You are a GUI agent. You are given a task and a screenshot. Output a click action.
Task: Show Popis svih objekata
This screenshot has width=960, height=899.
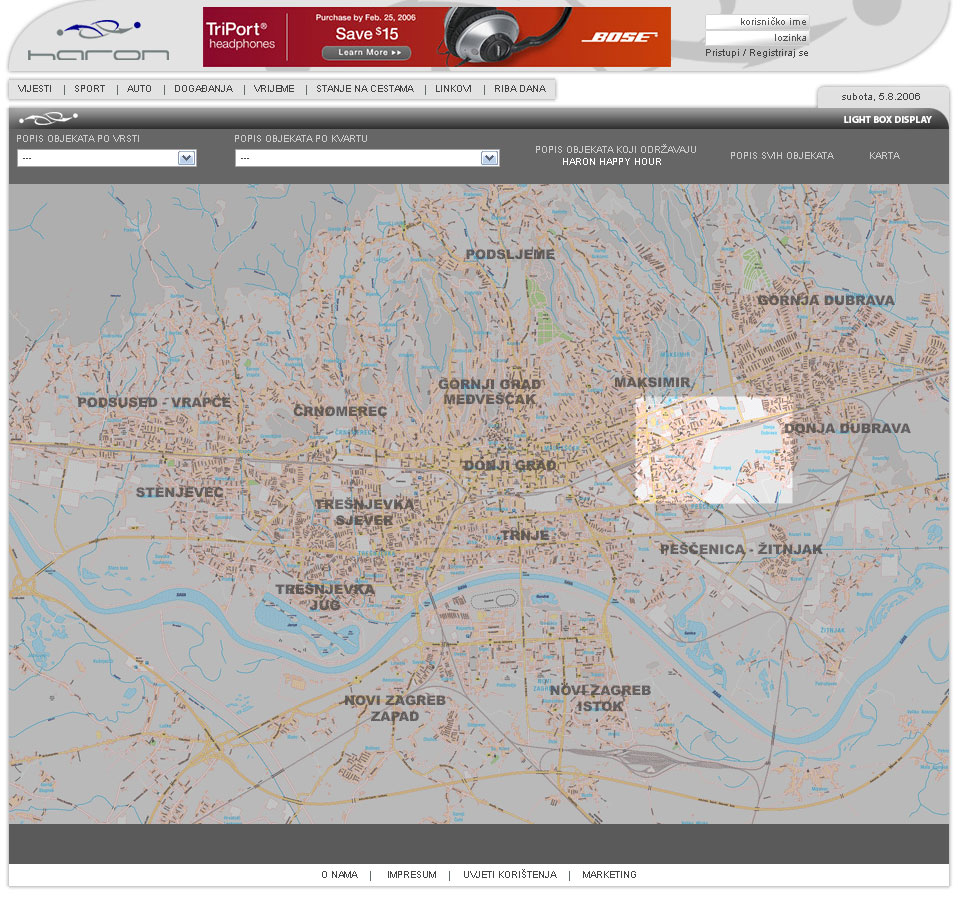coord(781,156)
